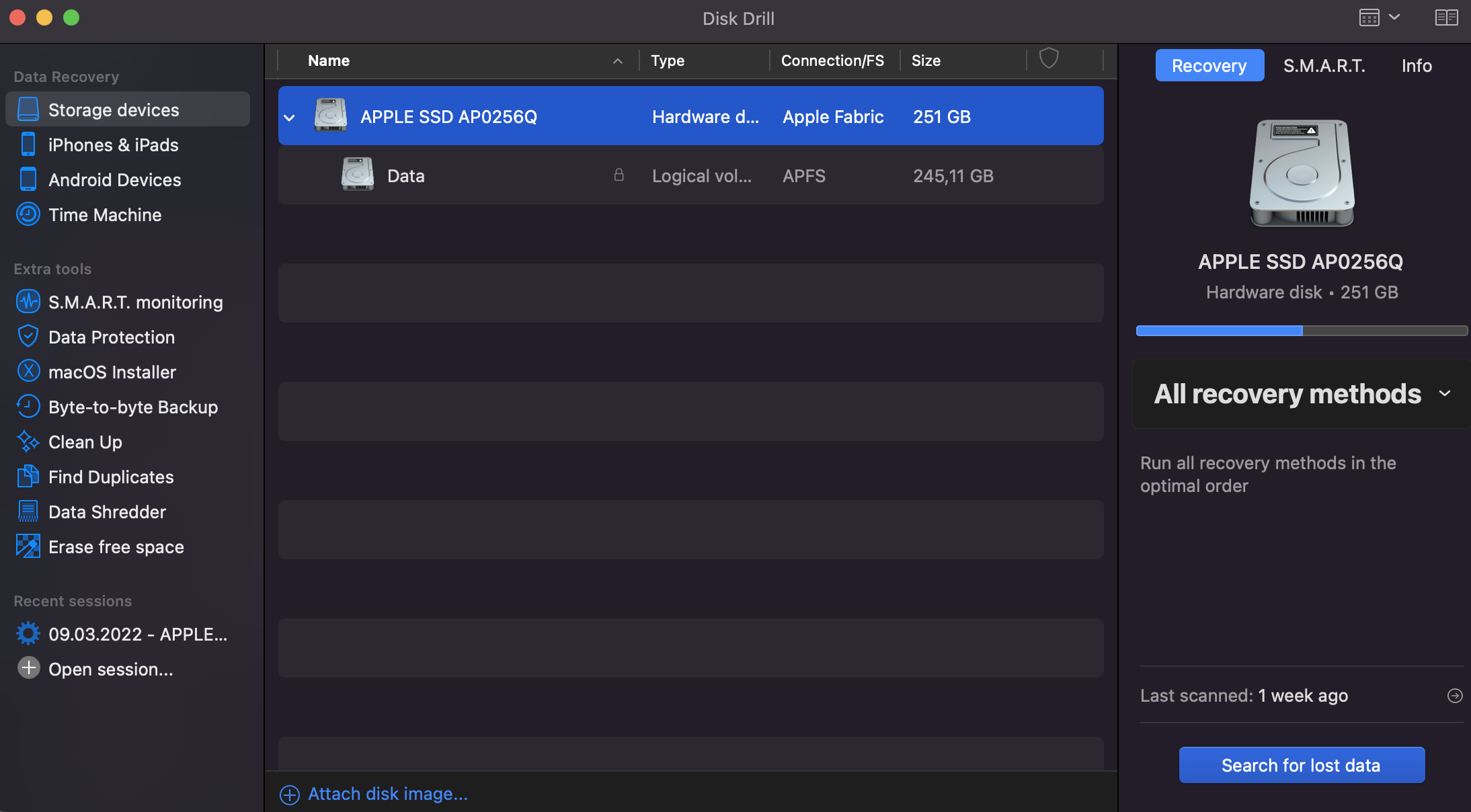Screen dimensions: 1471x812
Task: Select the Data Shredder tool
Action: [107, 511]
